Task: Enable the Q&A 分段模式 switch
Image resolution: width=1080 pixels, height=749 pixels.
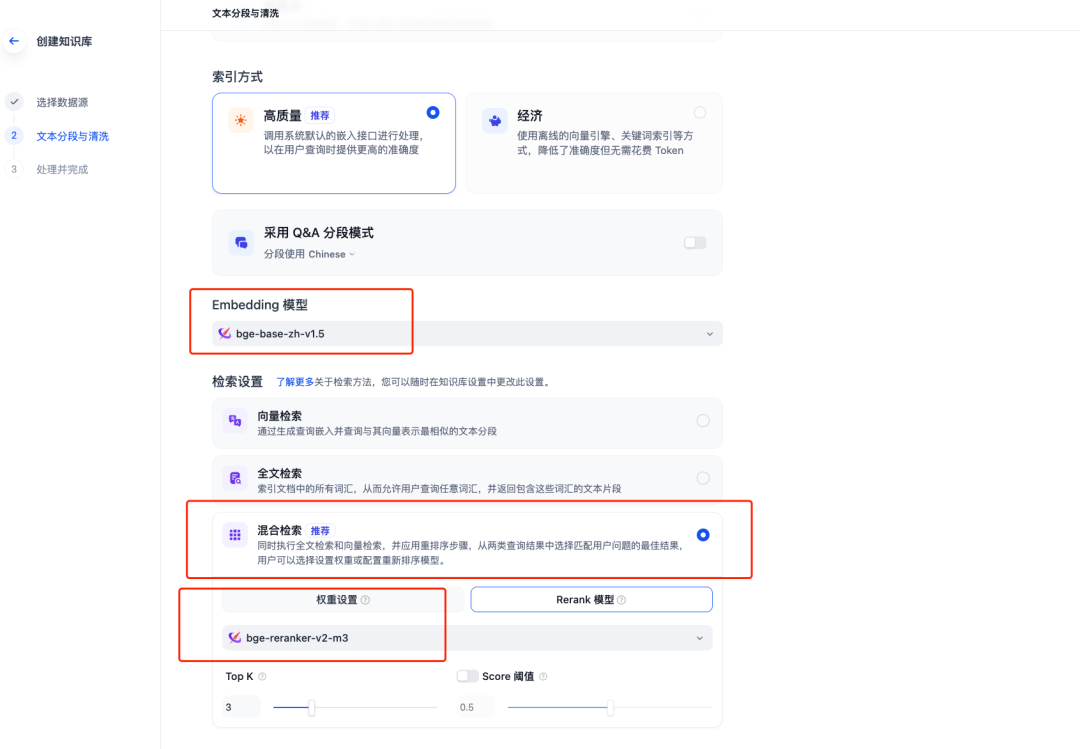Action: pyautogui.click(x=694, y=242)
